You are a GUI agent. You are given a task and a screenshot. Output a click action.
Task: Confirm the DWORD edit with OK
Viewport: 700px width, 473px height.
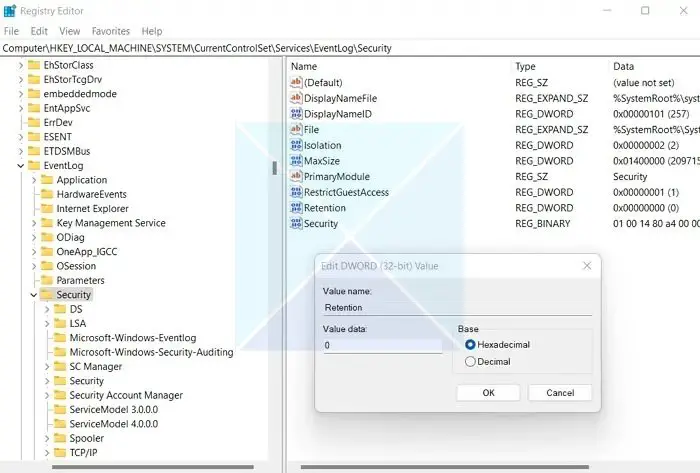[488, 393]
